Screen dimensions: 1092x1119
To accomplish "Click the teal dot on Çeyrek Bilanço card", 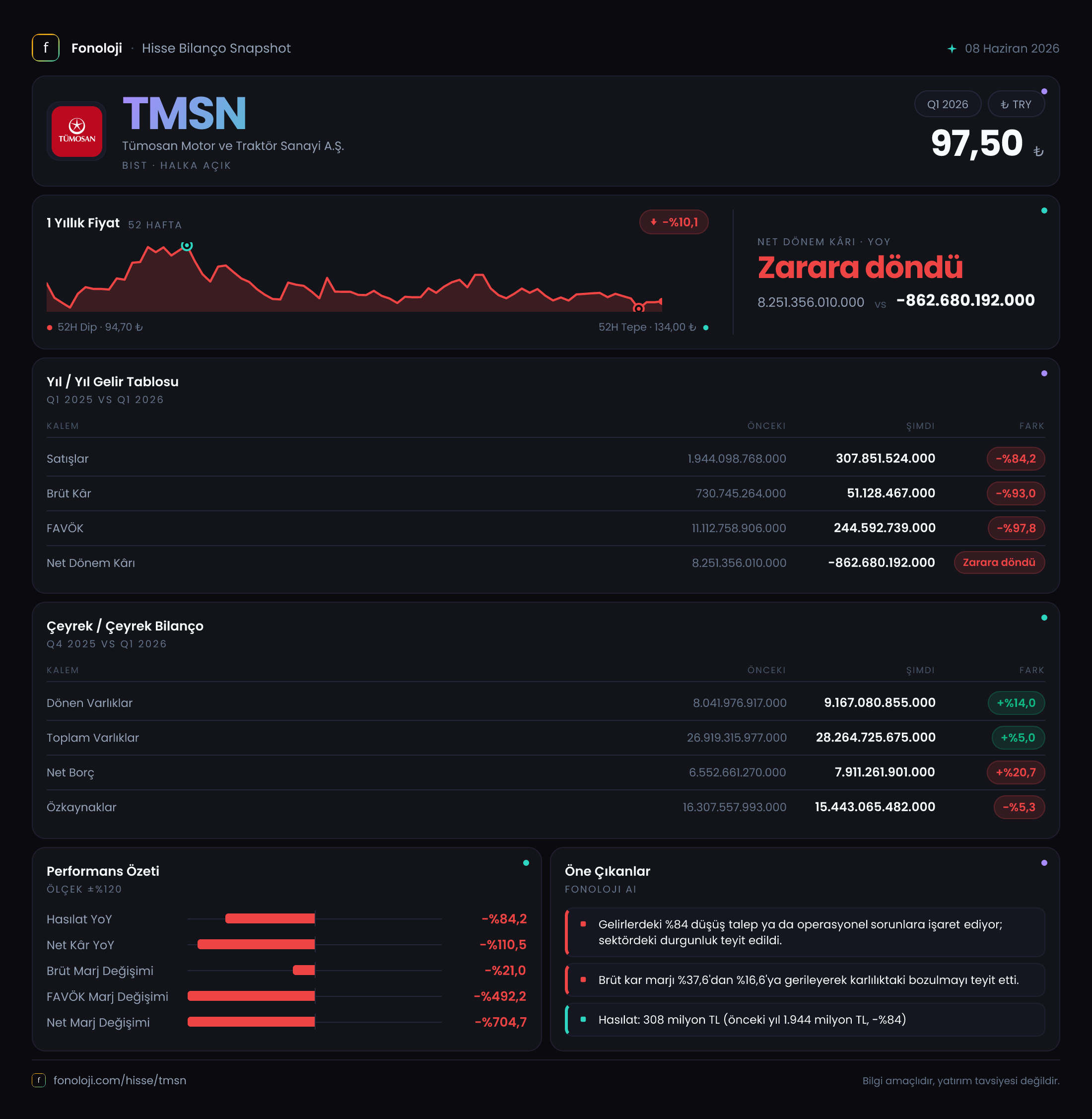I will [1044, 618].
